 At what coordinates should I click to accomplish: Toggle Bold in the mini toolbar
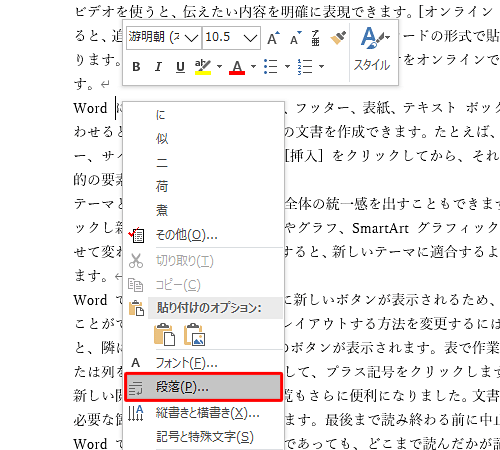tap(136, 67)
